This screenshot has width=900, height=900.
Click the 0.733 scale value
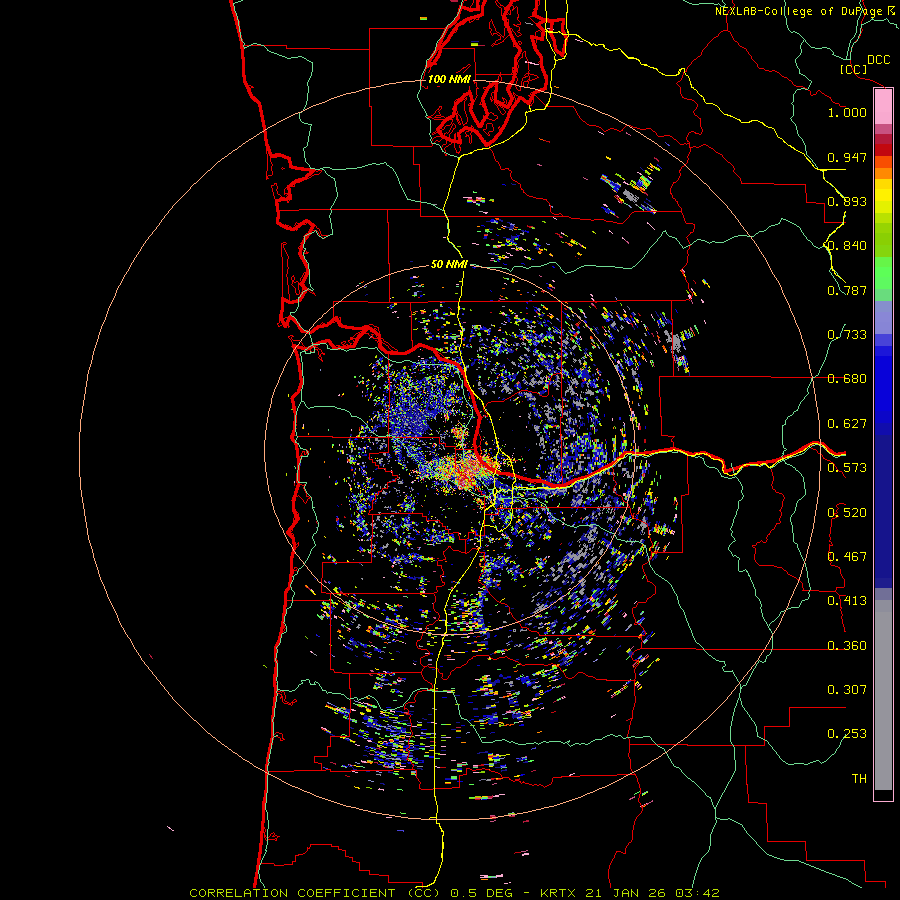point(847,335)
